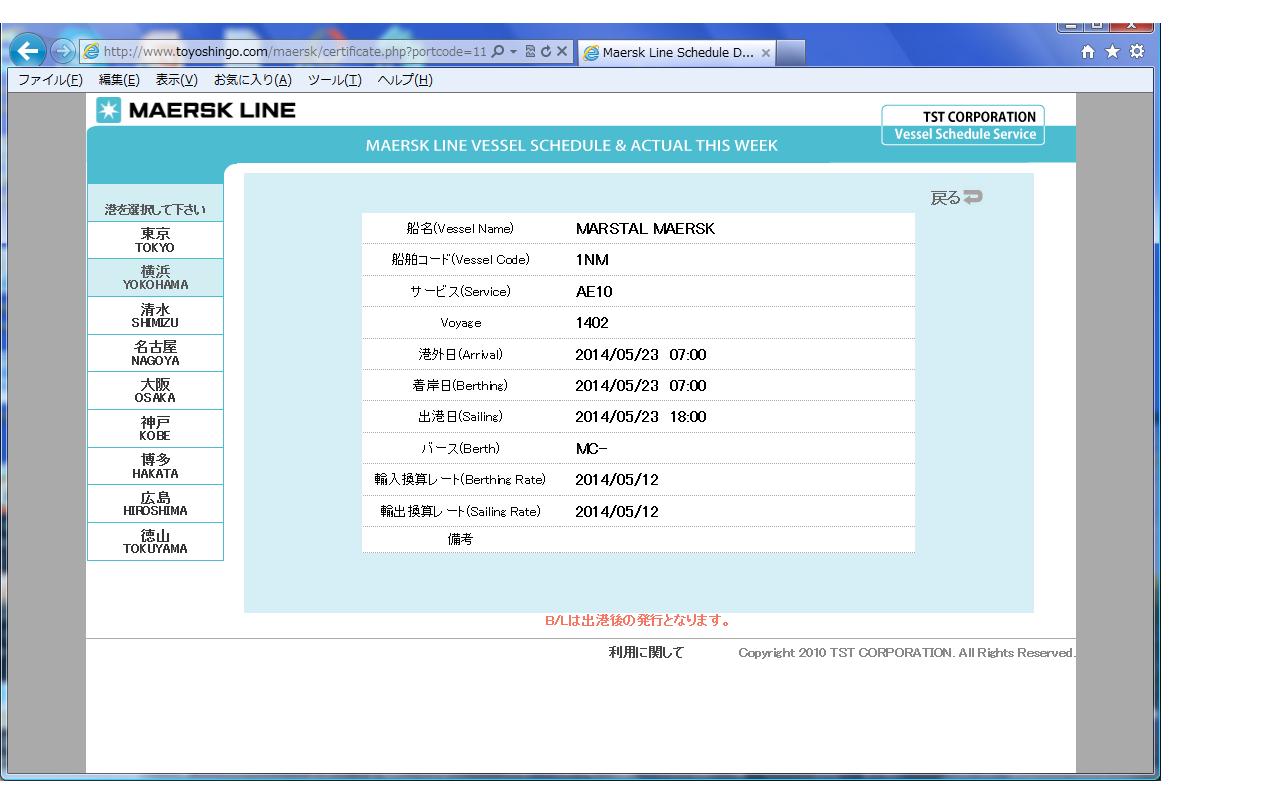Select the 広島 HIROSHIMA port
This screenshot has width=1280, height=800.
[x=155, y=504]
